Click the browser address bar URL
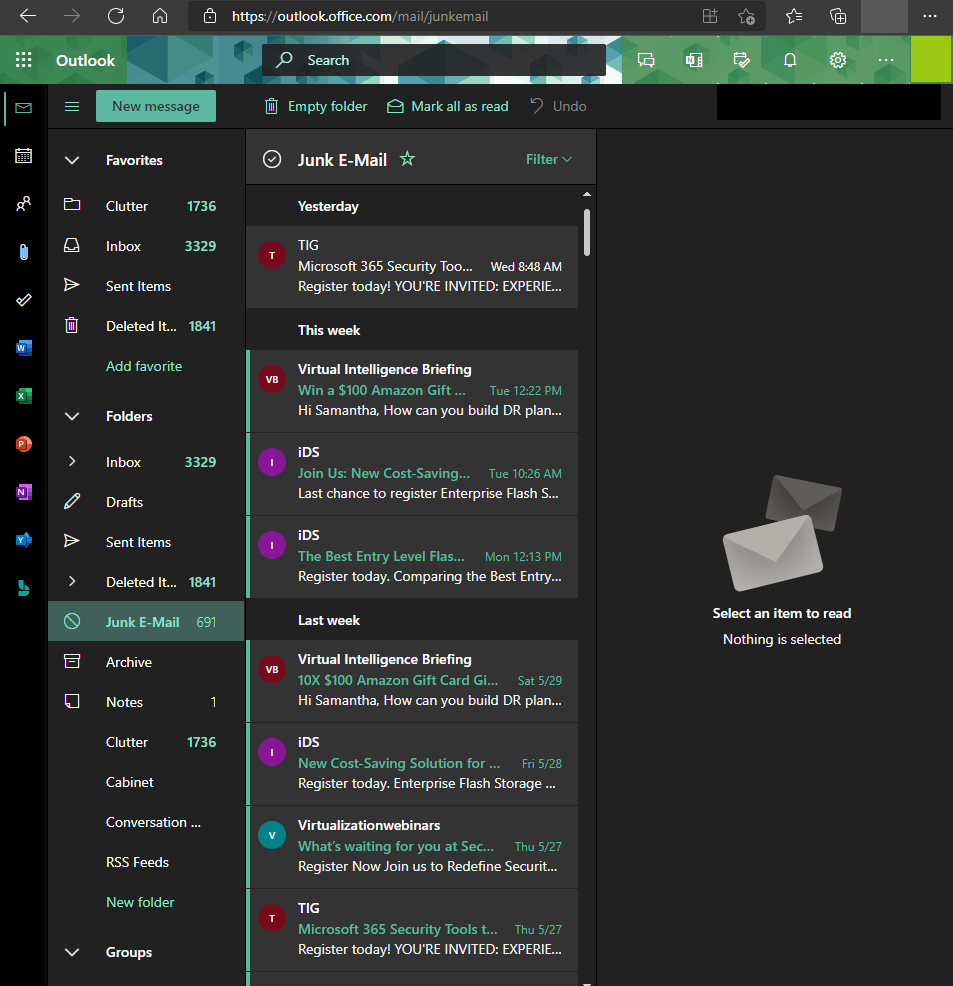Image resolution: width=953 pixels, height=986 pixels. (360, 16)
